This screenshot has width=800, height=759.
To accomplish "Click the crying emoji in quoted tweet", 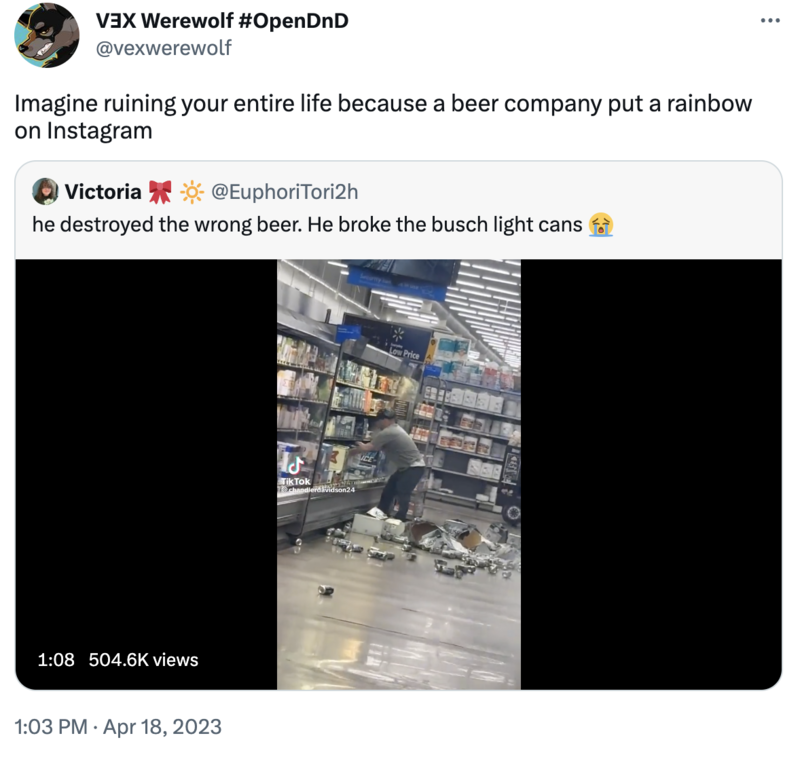I will click(x=601, y=225).
